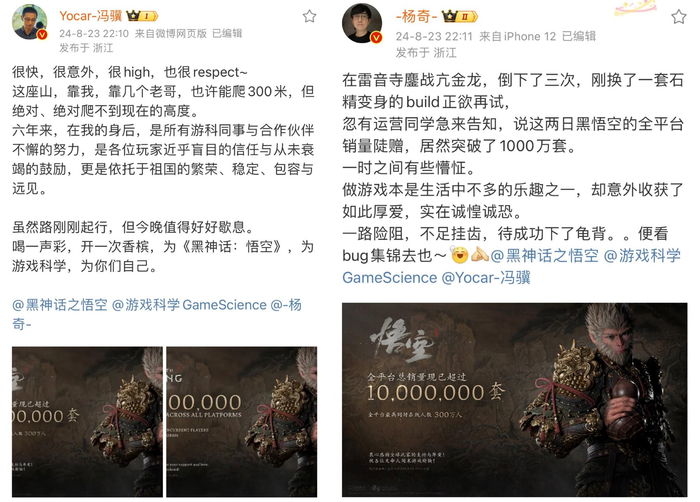Favorite Yocar-冯骥's post with the star icon
This screenshot has width=700, height=502.
click(x=309, y=17)
